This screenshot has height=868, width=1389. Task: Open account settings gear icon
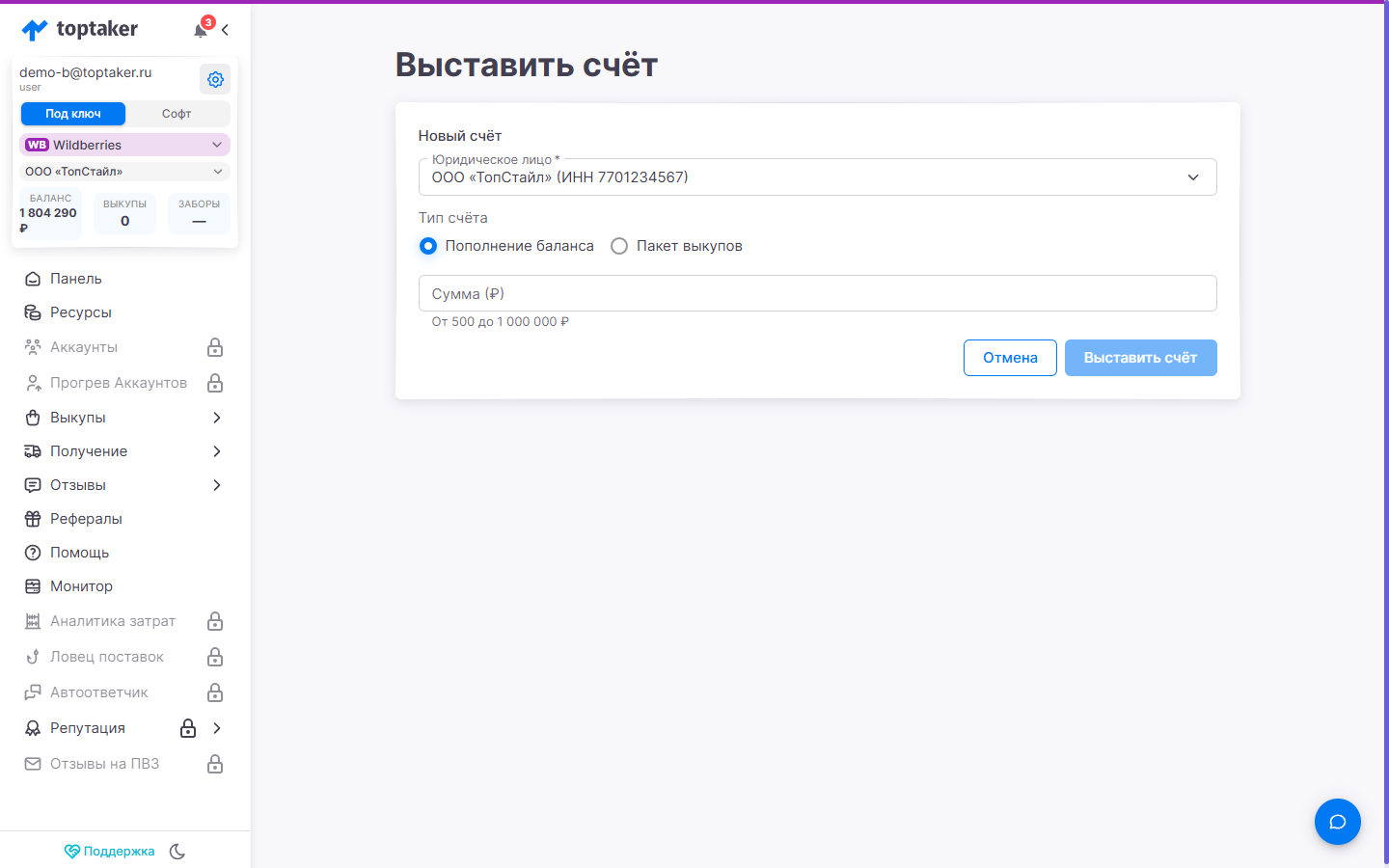(x=215, y=79)
